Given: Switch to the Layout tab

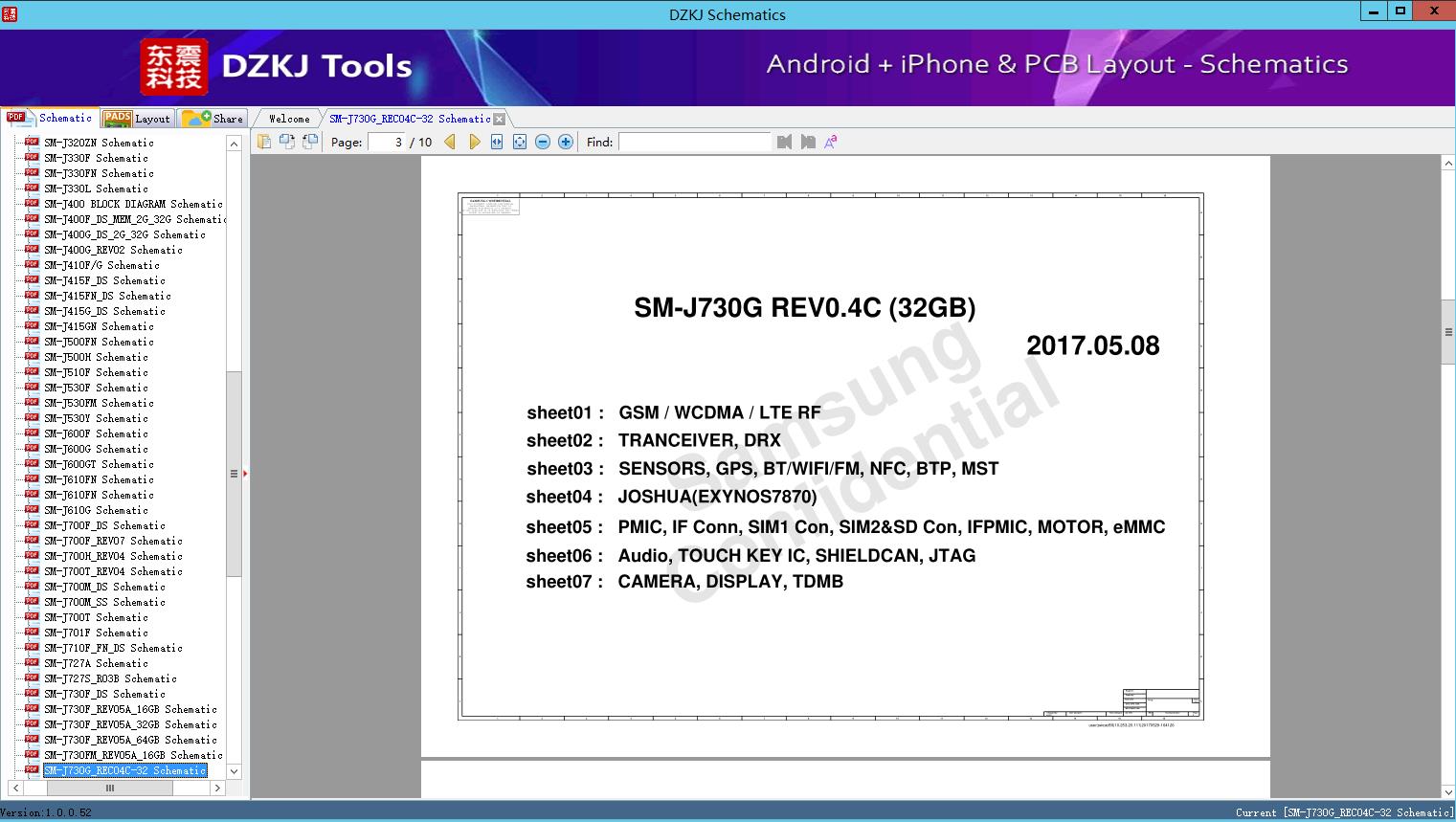Looking at the screenshot, I should 137,119.
